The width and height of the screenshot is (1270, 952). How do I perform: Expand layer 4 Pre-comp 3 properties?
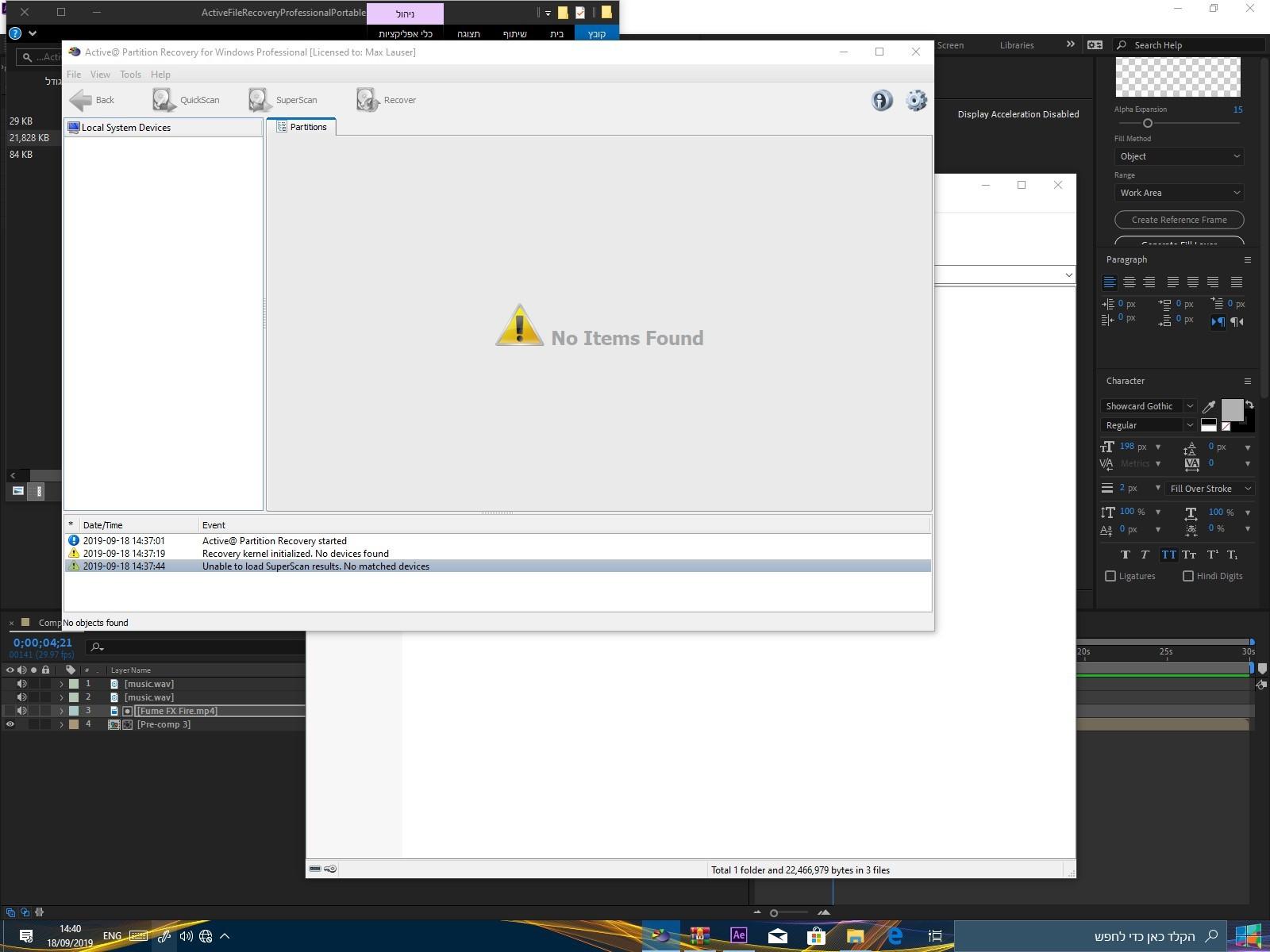click(x=61, y=724)
